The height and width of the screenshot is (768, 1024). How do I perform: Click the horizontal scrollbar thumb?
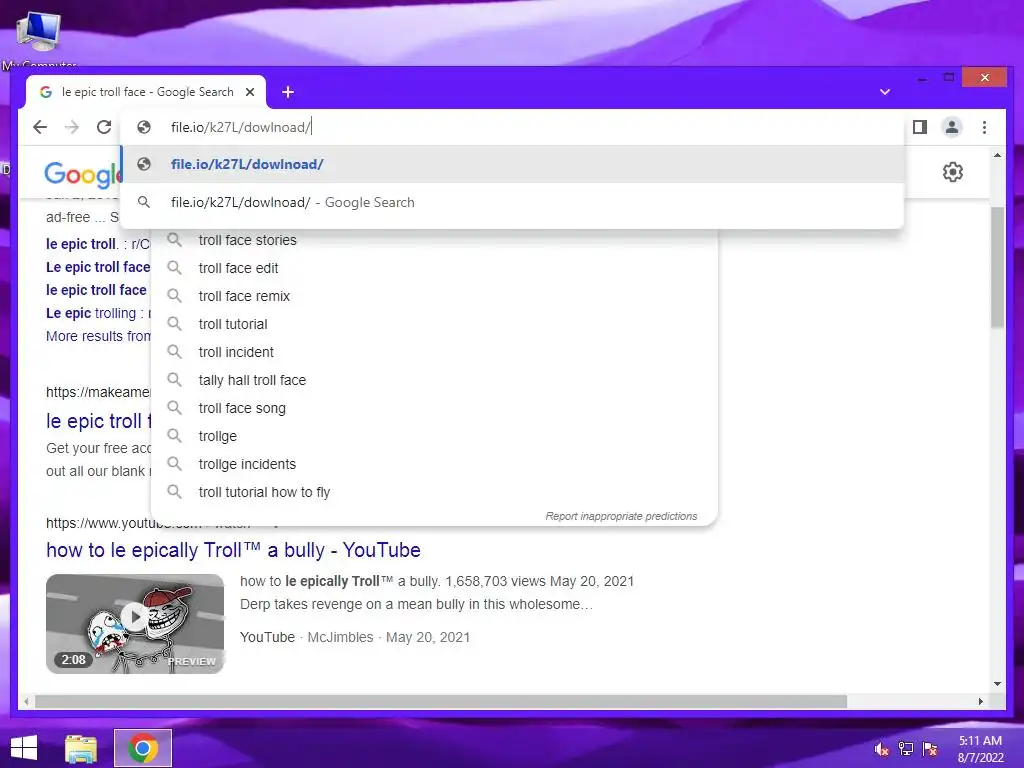(441, 701)
